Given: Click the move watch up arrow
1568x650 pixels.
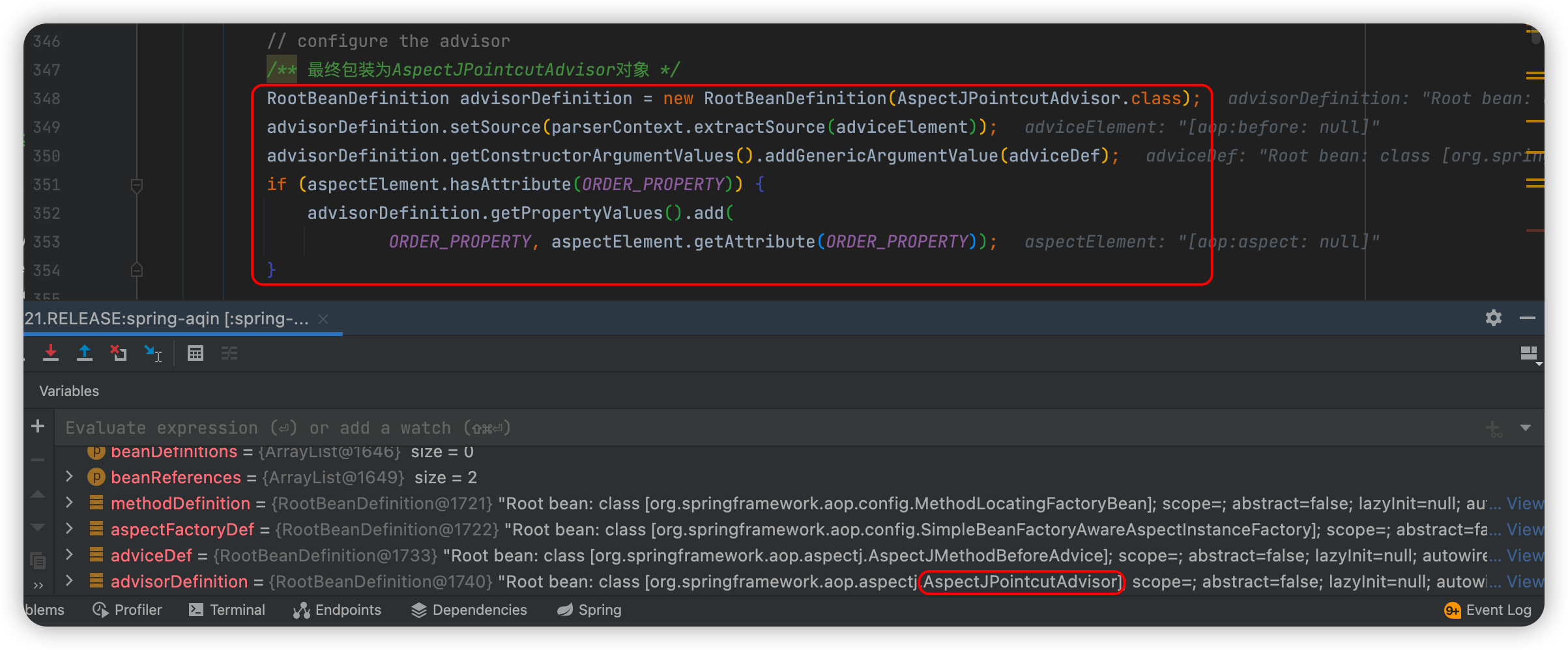Looking at the screenshot, I should point(38,494).
